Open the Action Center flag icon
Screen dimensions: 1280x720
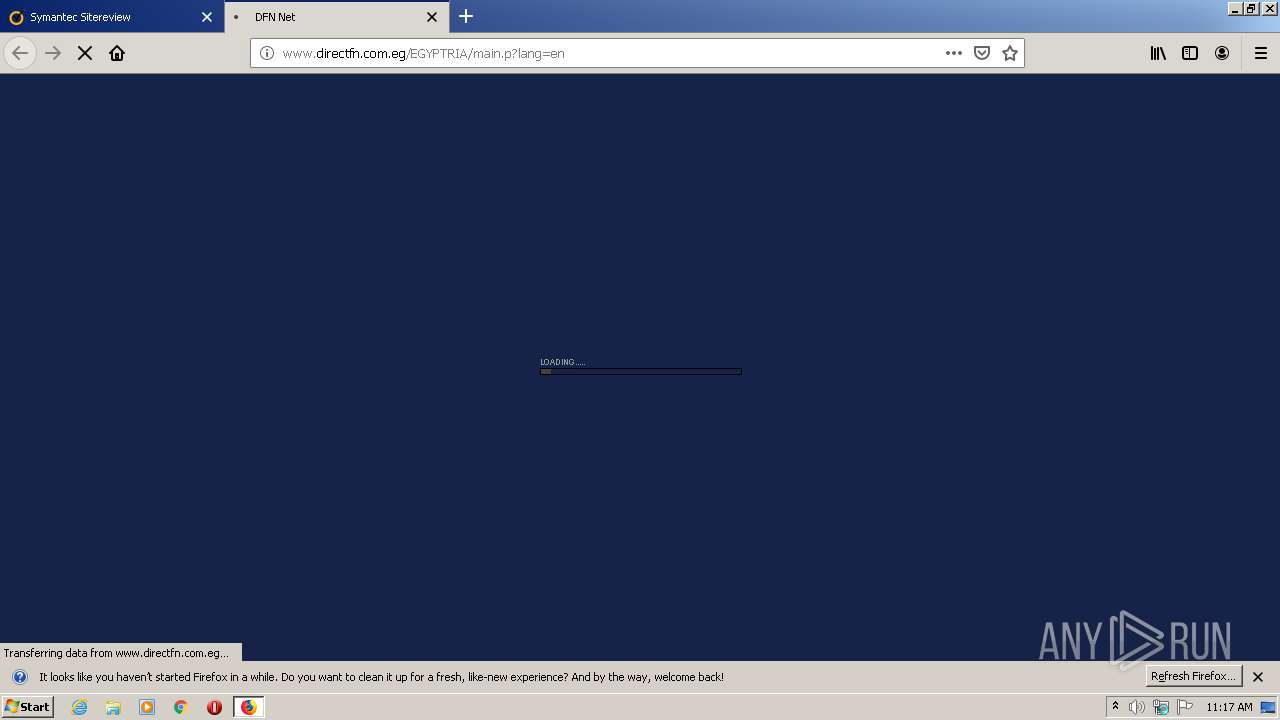(x=1185, y=707)
